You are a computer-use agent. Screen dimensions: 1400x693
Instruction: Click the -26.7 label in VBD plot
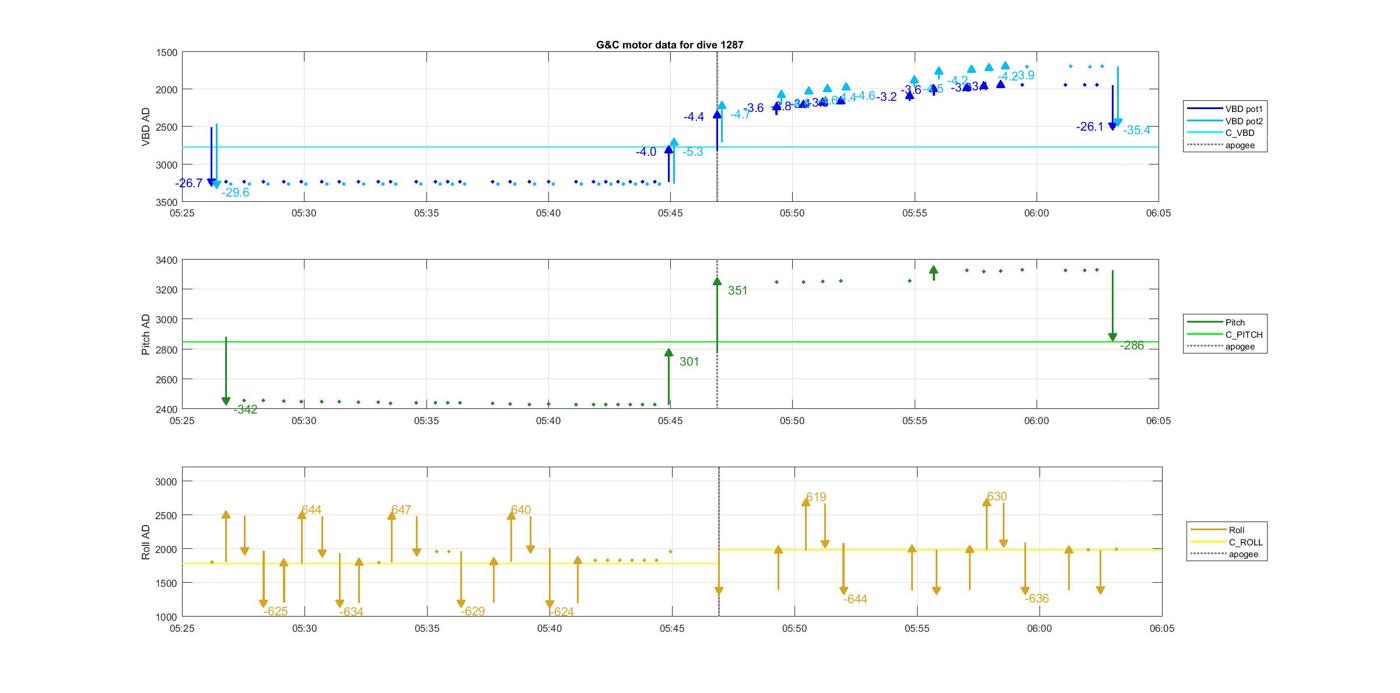(x=188, y=184)
